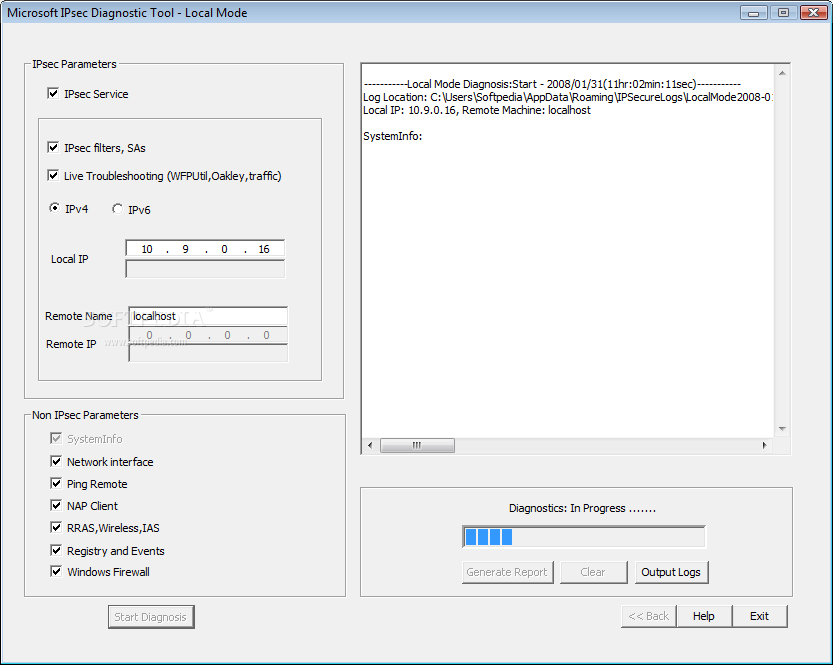Uncheck the Windows Firewall option
The height and width of the screenshot is (665, 833).
click(56, 572)
